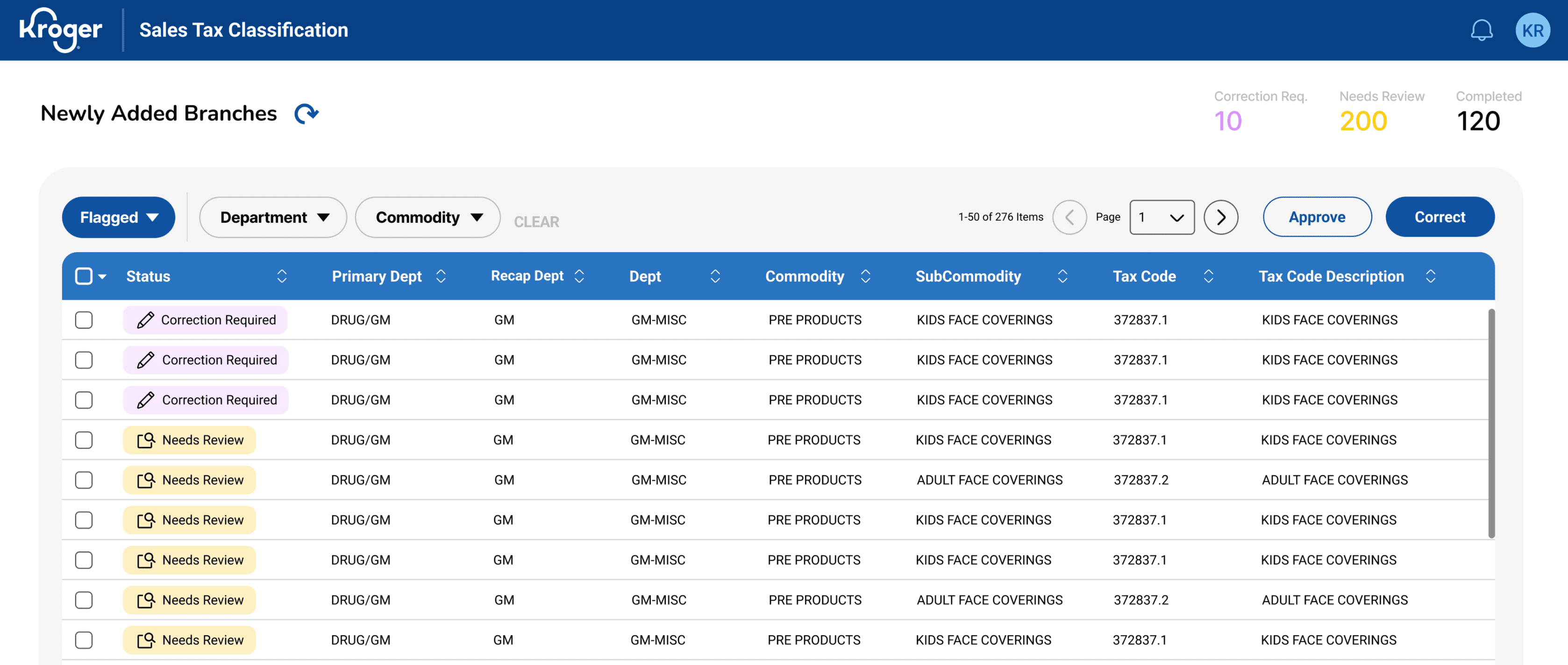Go to the next page arrow
Image resolution: width=1568 pixels, height=665 pixels.
(x=1220, y=217)
